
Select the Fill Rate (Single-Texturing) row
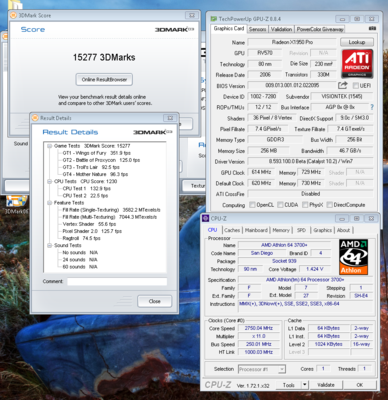coord(111,210)
